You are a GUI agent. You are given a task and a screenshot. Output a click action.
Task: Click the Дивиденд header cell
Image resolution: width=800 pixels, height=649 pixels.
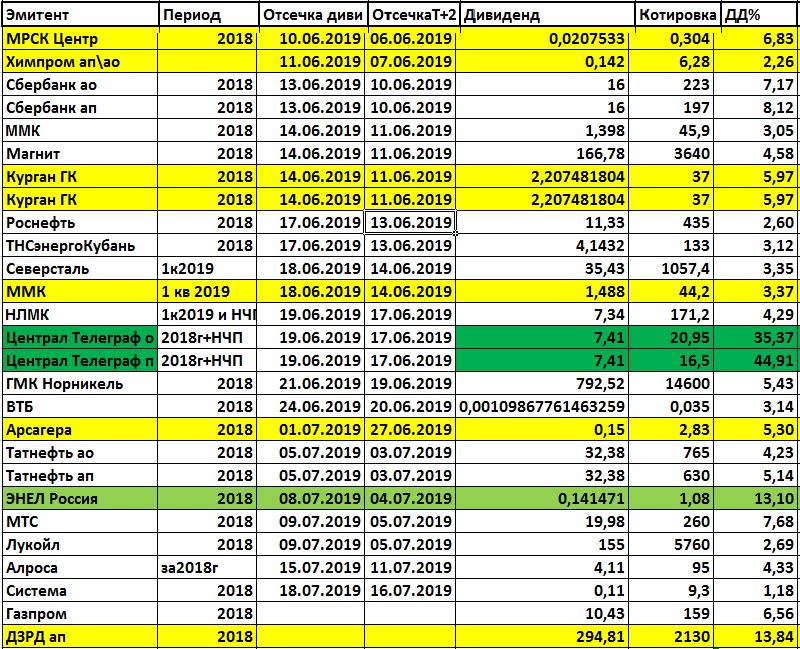pyautogui.click(x=547, y=15)
